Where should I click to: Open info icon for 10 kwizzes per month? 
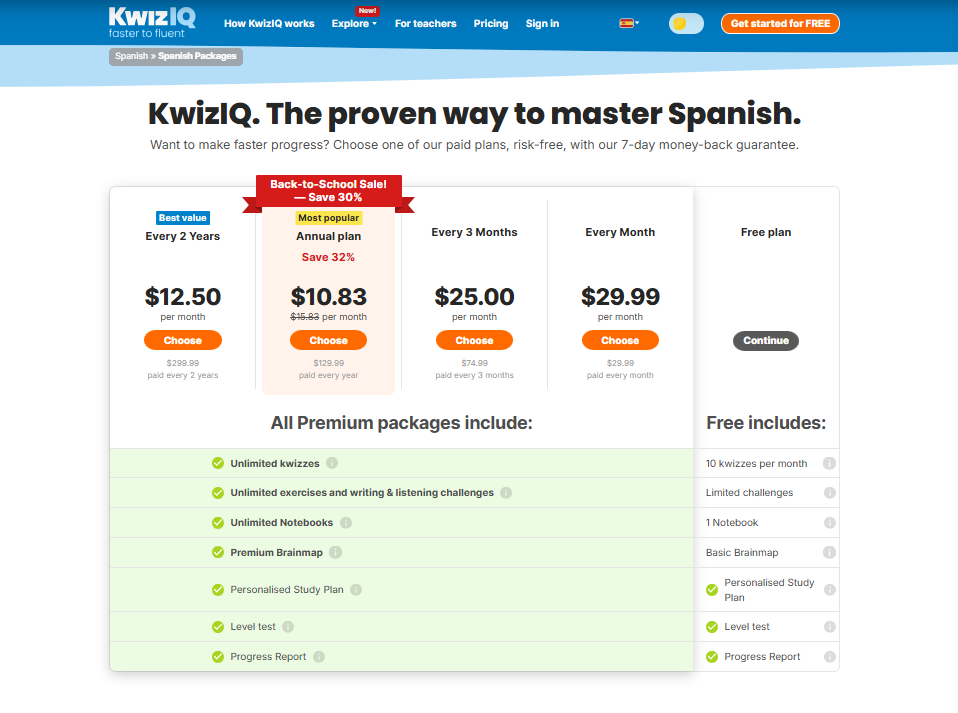click(x=829, y=463)
